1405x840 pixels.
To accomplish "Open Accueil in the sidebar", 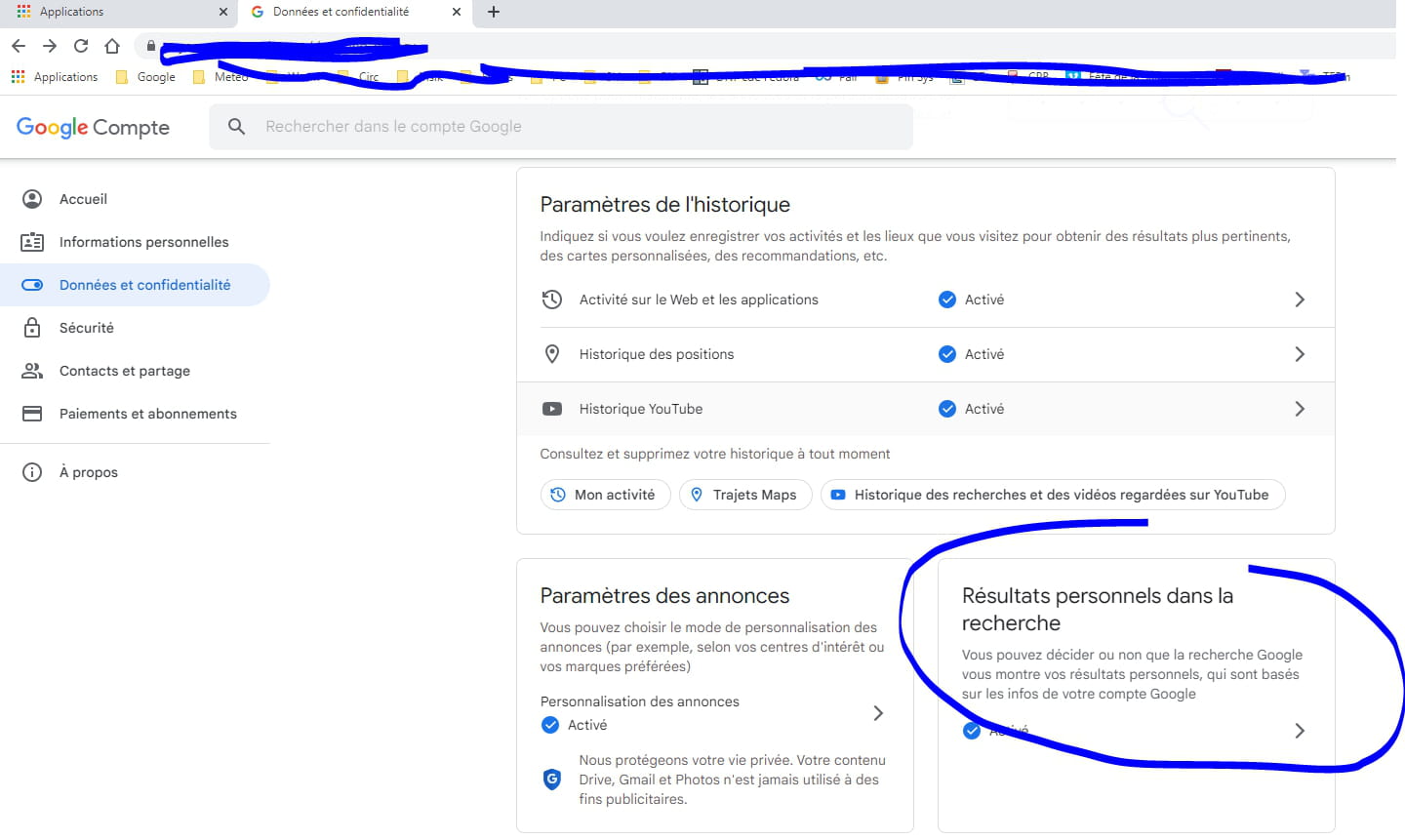I will pos(135,199).
